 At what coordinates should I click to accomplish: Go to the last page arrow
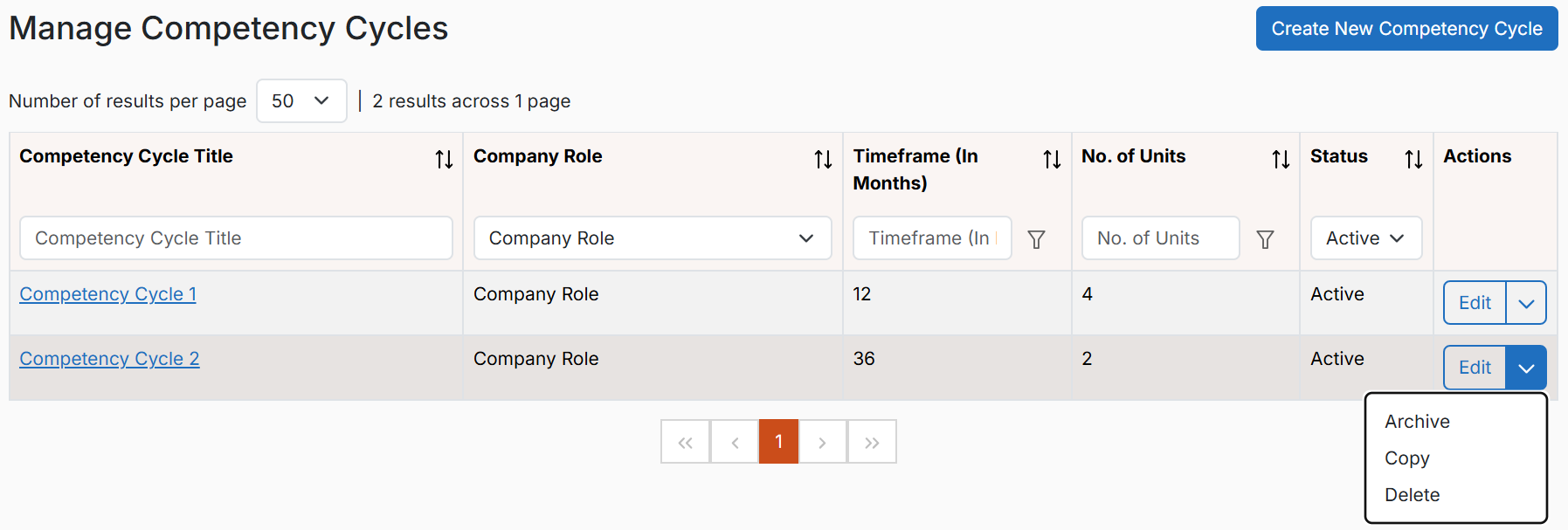[872, 442]
